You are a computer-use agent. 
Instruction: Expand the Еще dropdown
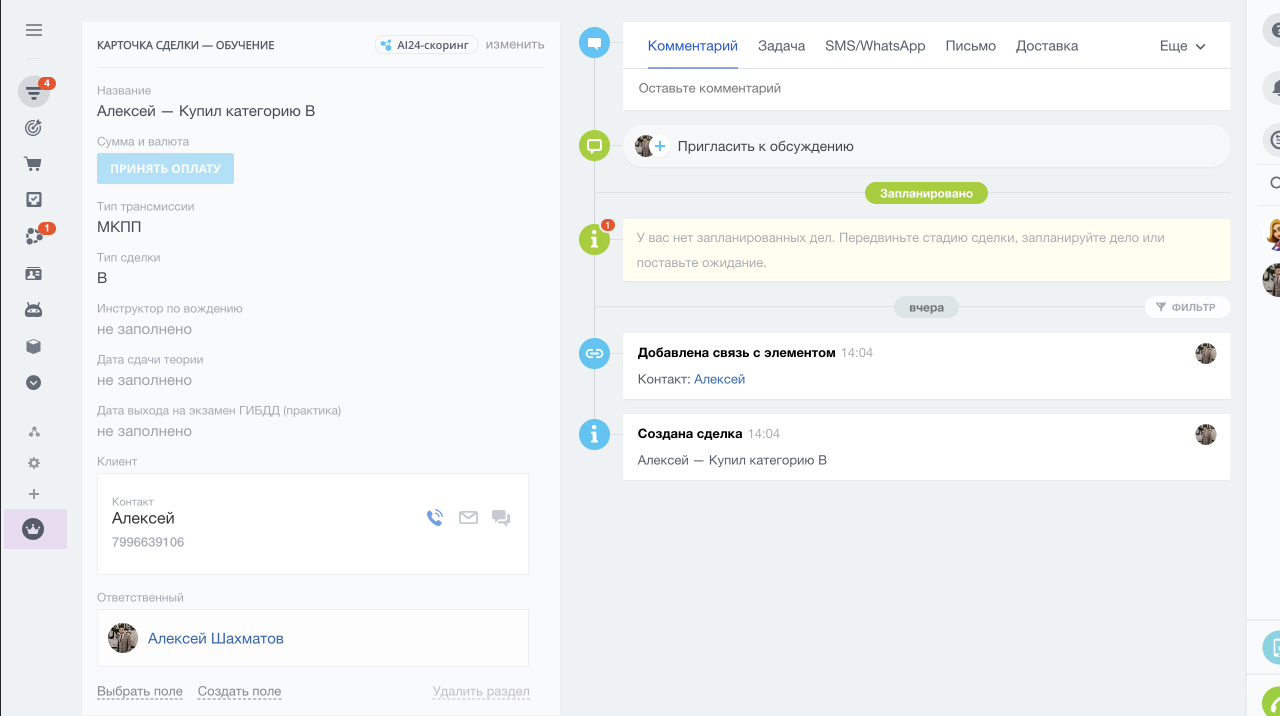point(1183,46)
